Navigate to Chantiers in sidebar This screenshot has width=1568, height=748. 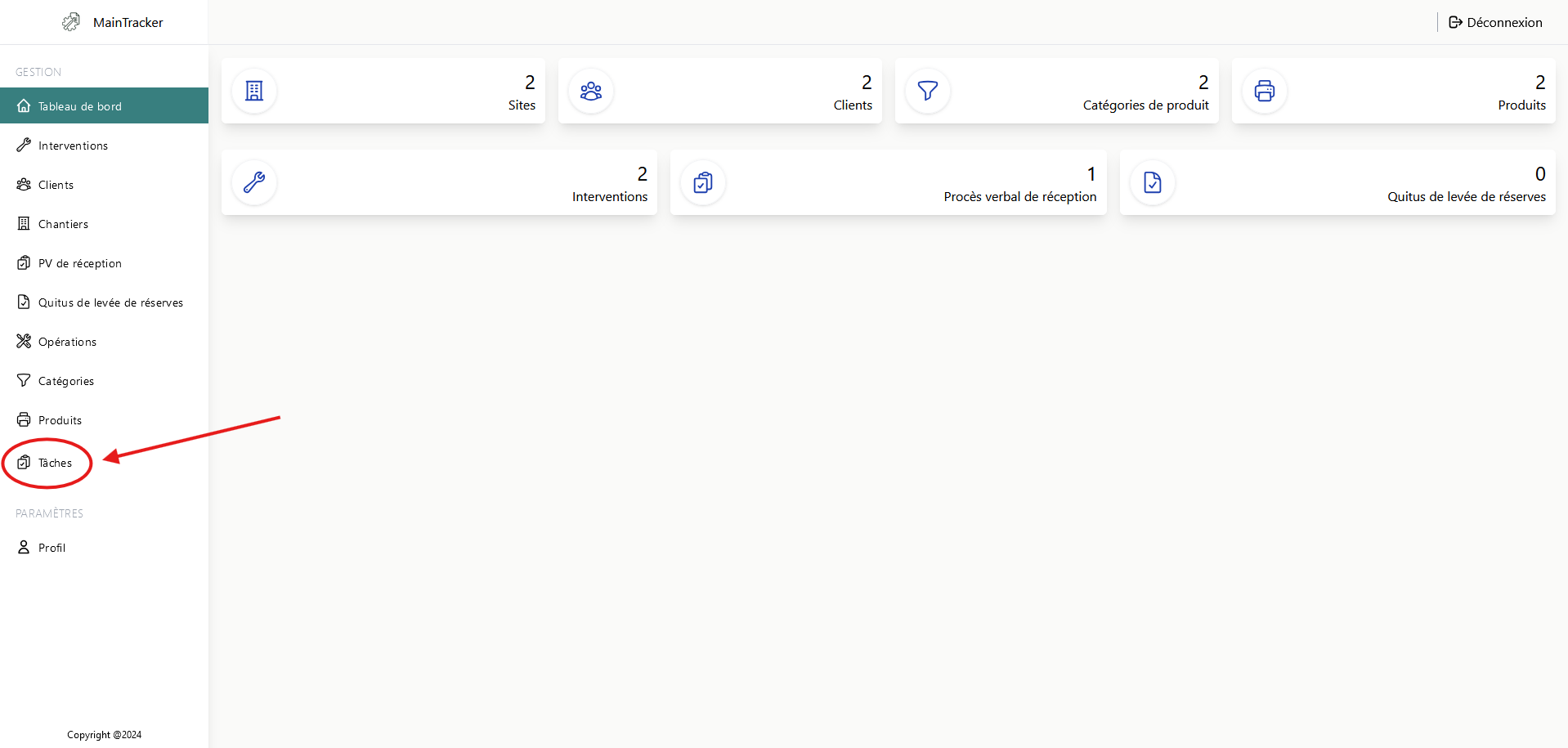pyautogui.click(x=63, y=224)
